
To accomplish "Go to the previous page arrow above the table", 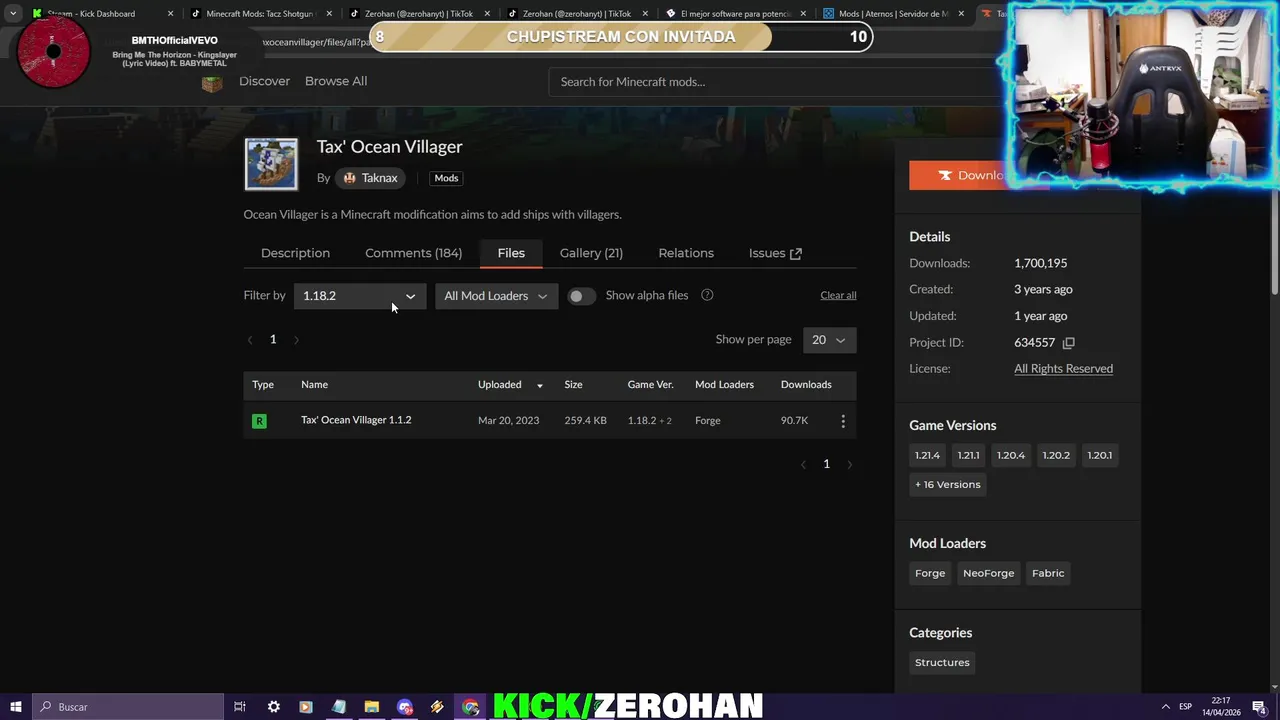I will click(250, 340).
